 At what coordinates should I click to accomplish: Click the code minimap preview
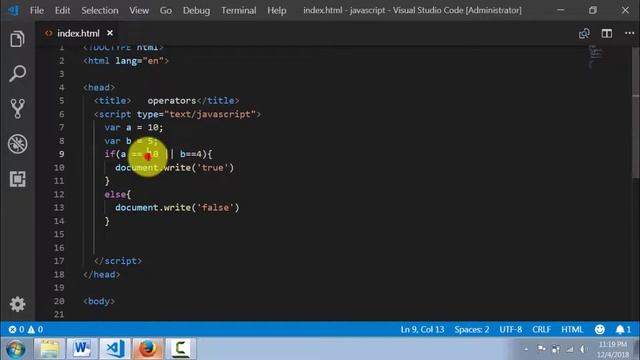click(x=595, y=57)
